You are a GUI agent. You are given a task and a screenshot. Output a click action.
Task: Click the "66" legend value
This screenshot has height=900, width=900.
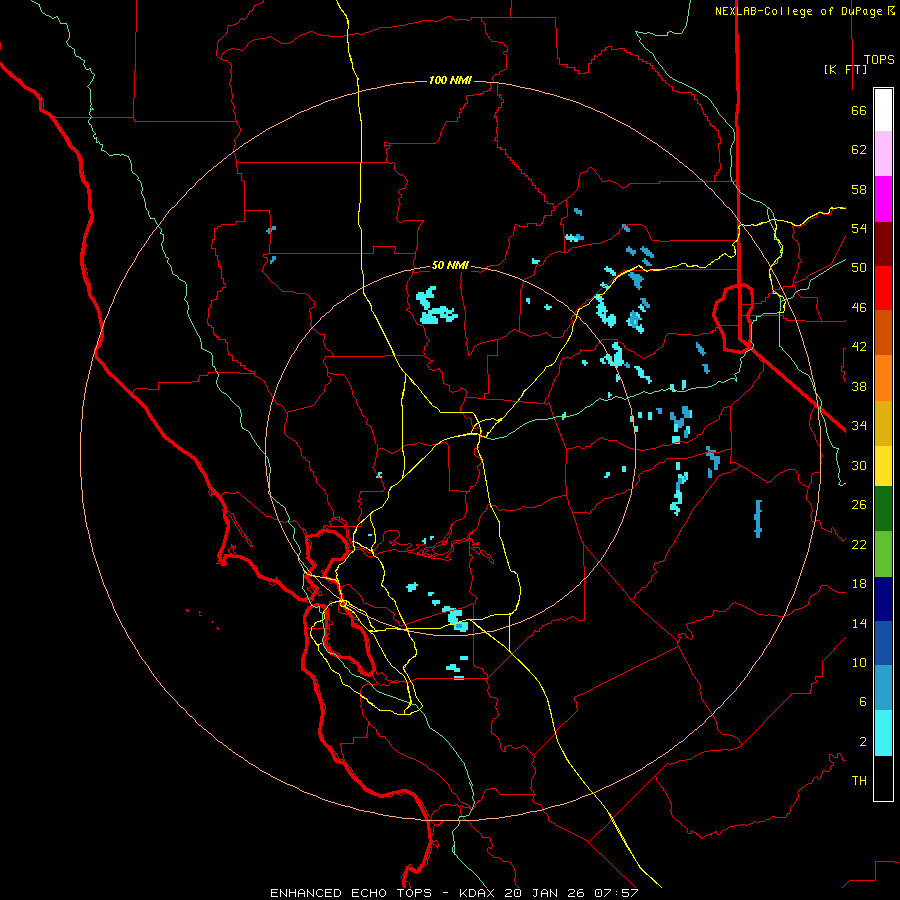point(859,110)
